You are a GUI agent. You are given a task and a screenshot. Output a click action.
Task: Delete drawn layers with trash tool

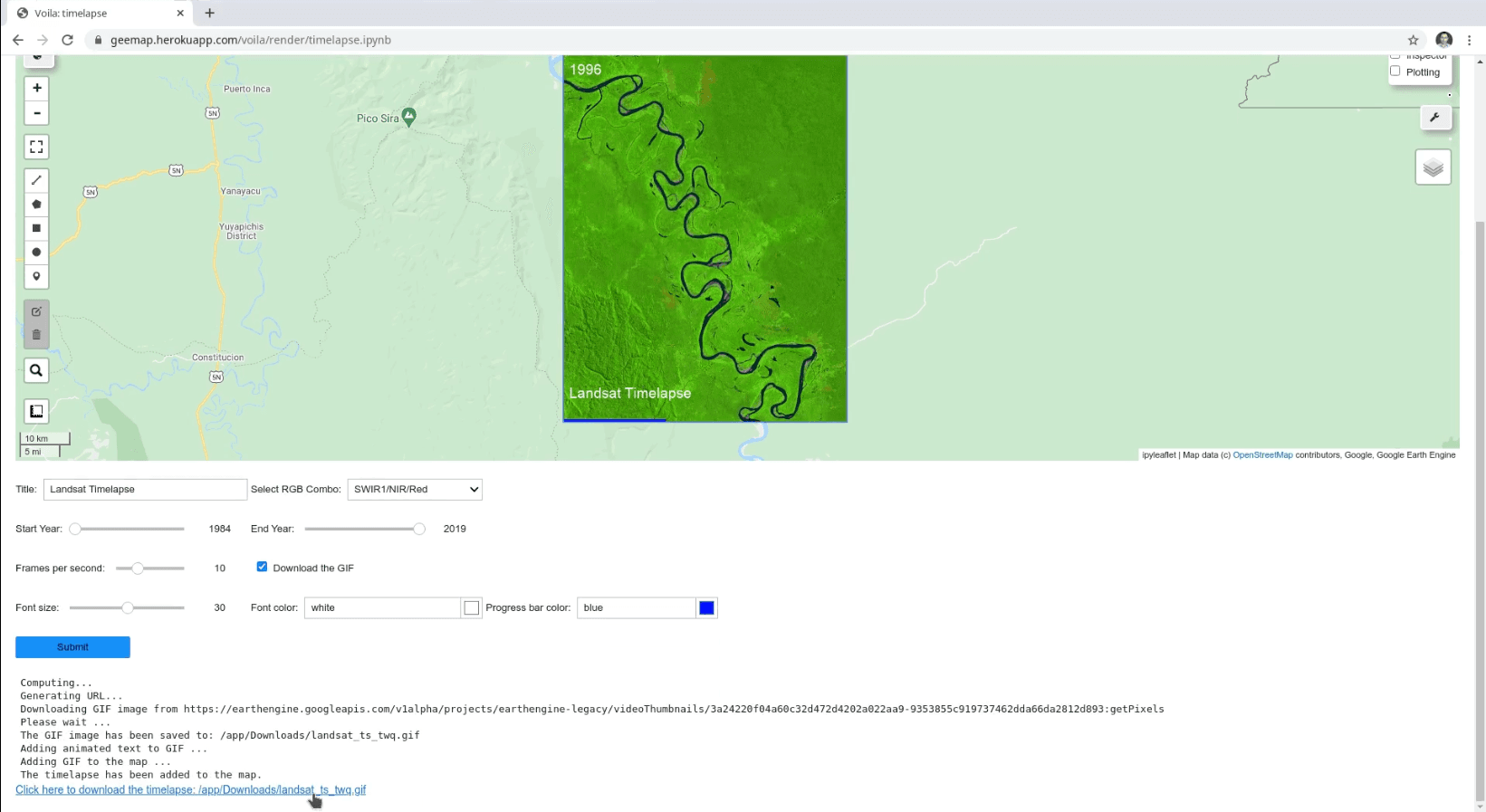click(x=36, y=335)
